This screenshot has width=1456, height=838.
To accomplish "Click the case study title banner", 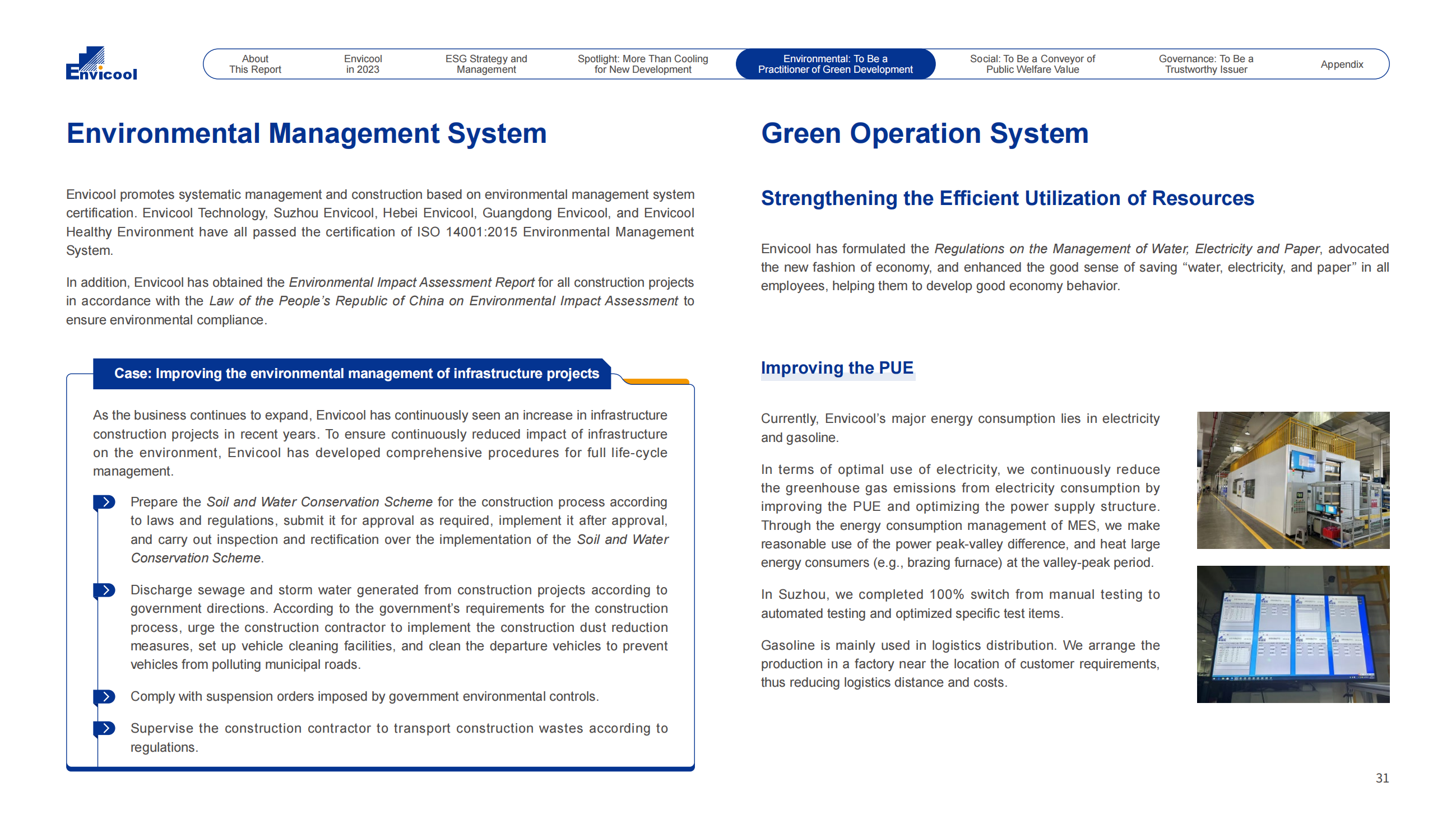I will [356, 374].
